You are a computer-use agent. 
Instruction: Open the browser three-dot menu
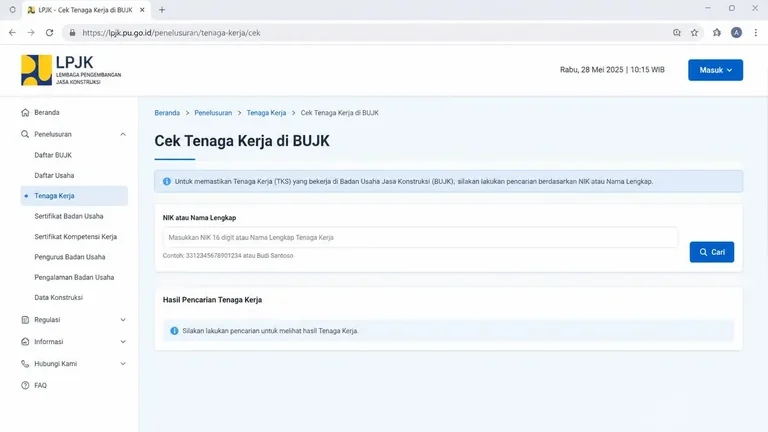coord(756,33)
